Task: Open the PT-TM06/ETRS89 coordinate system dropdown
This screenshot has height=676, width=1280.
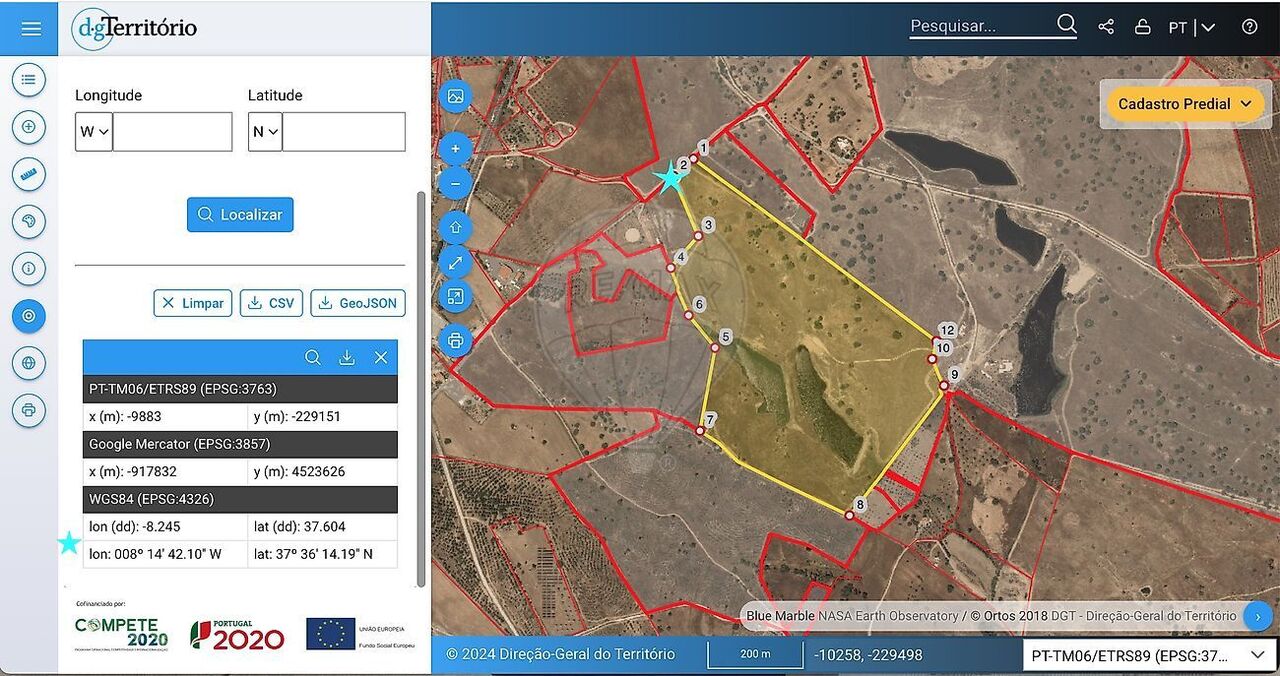Action: click(x=1149, y=656)
